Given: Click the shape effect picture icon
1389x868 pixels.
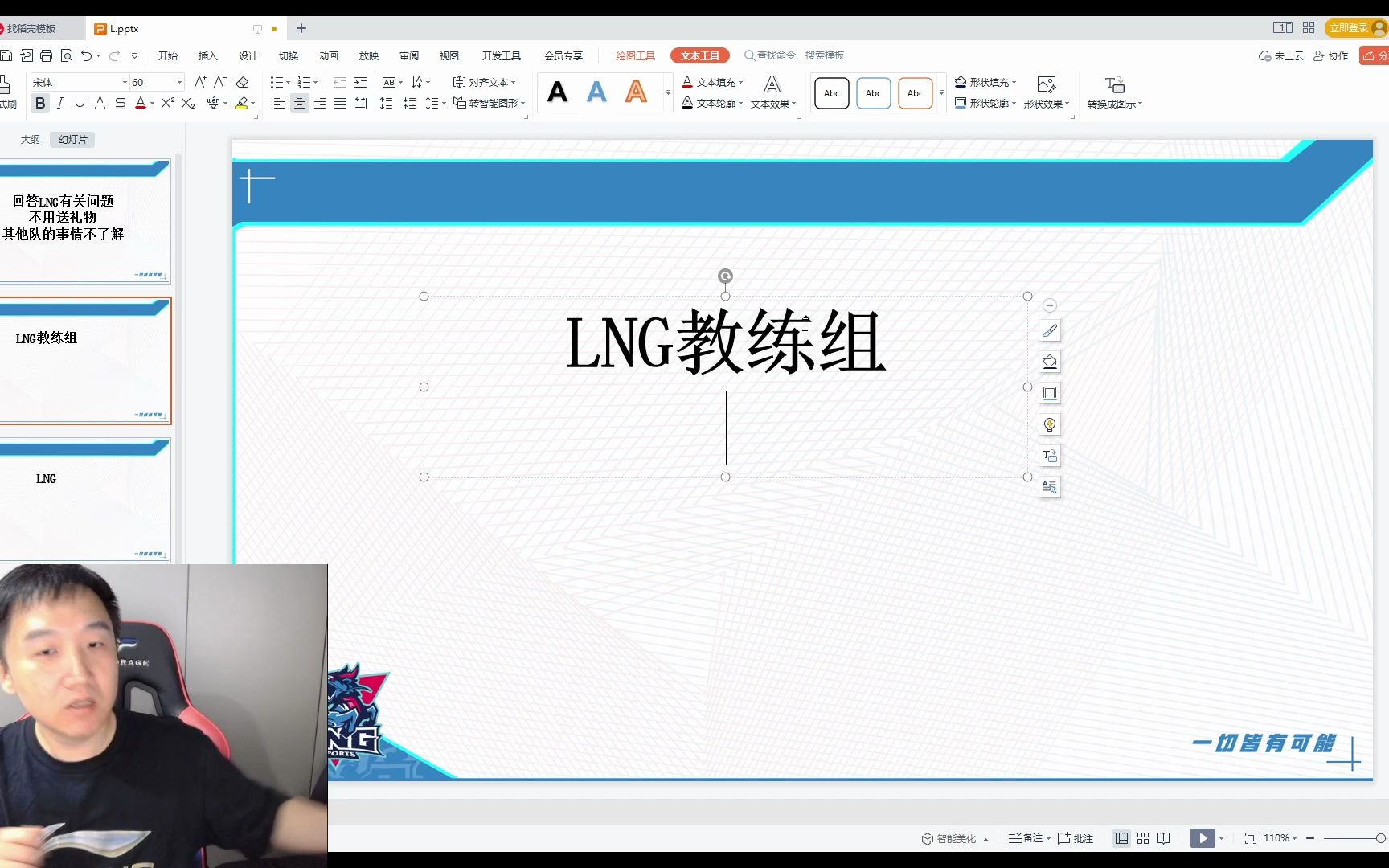Looking at the screenshot, I should (1046, 84).
